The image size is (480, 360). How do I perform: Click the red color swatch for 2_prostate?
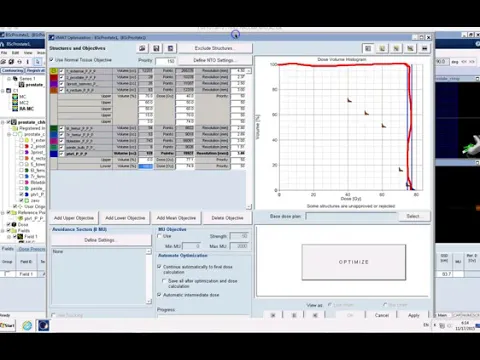click(54, 77)
